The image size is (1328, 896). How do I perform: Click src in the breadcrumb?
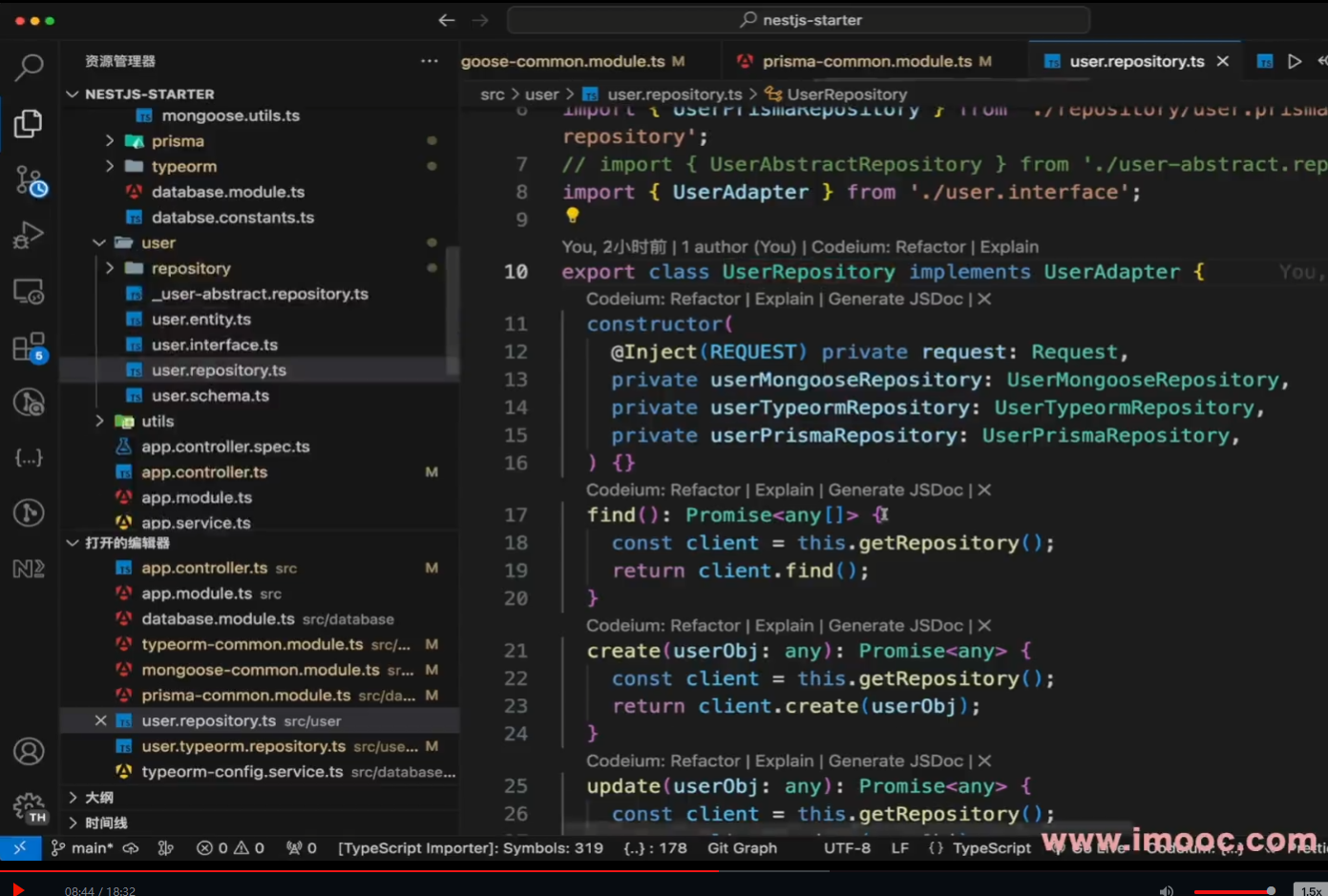pos(492,94)
